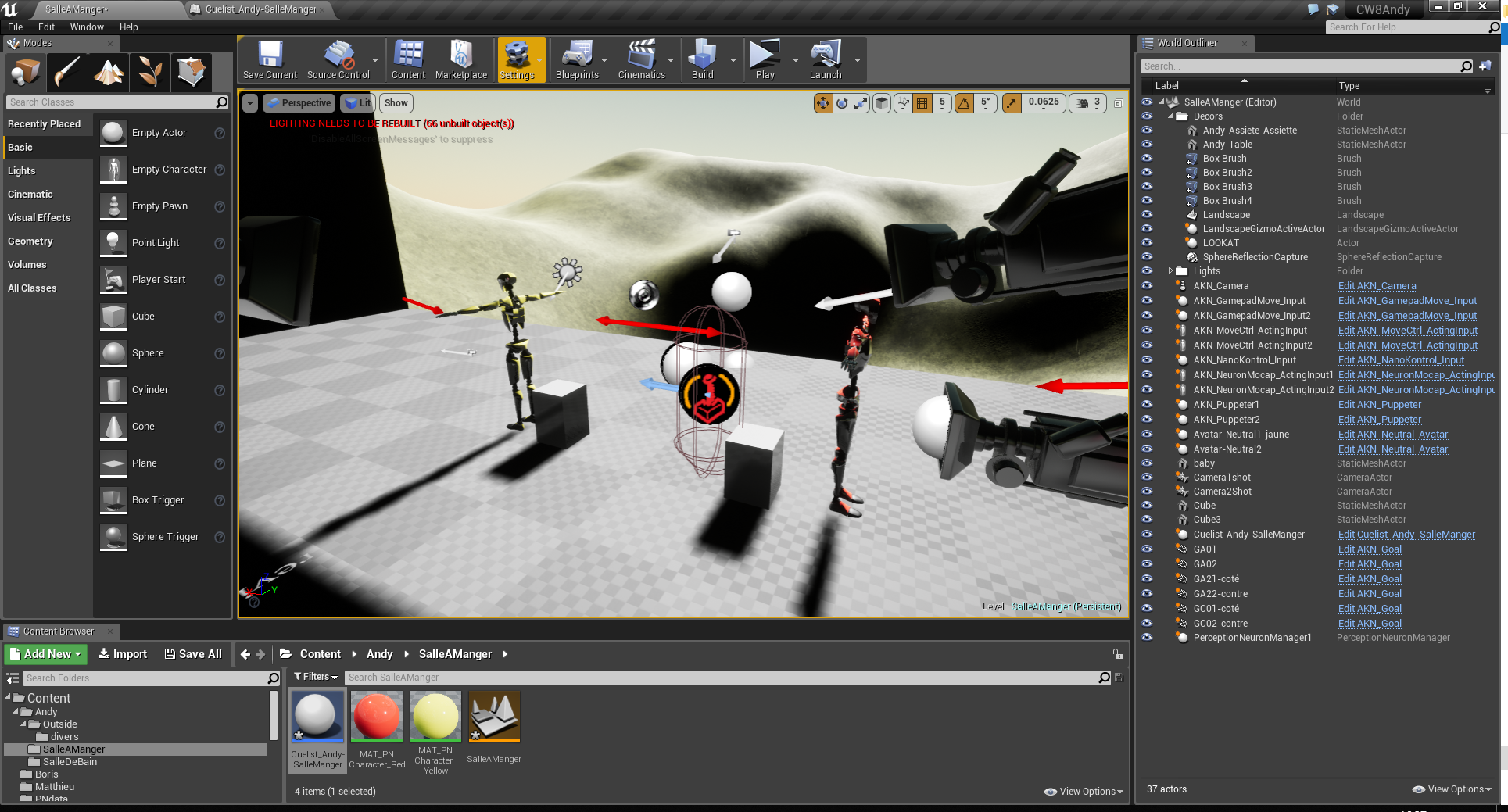Open Content Browser View Options dropdown
The width and height of the screenshot is (1508, 812).
tap(1084, 792)
